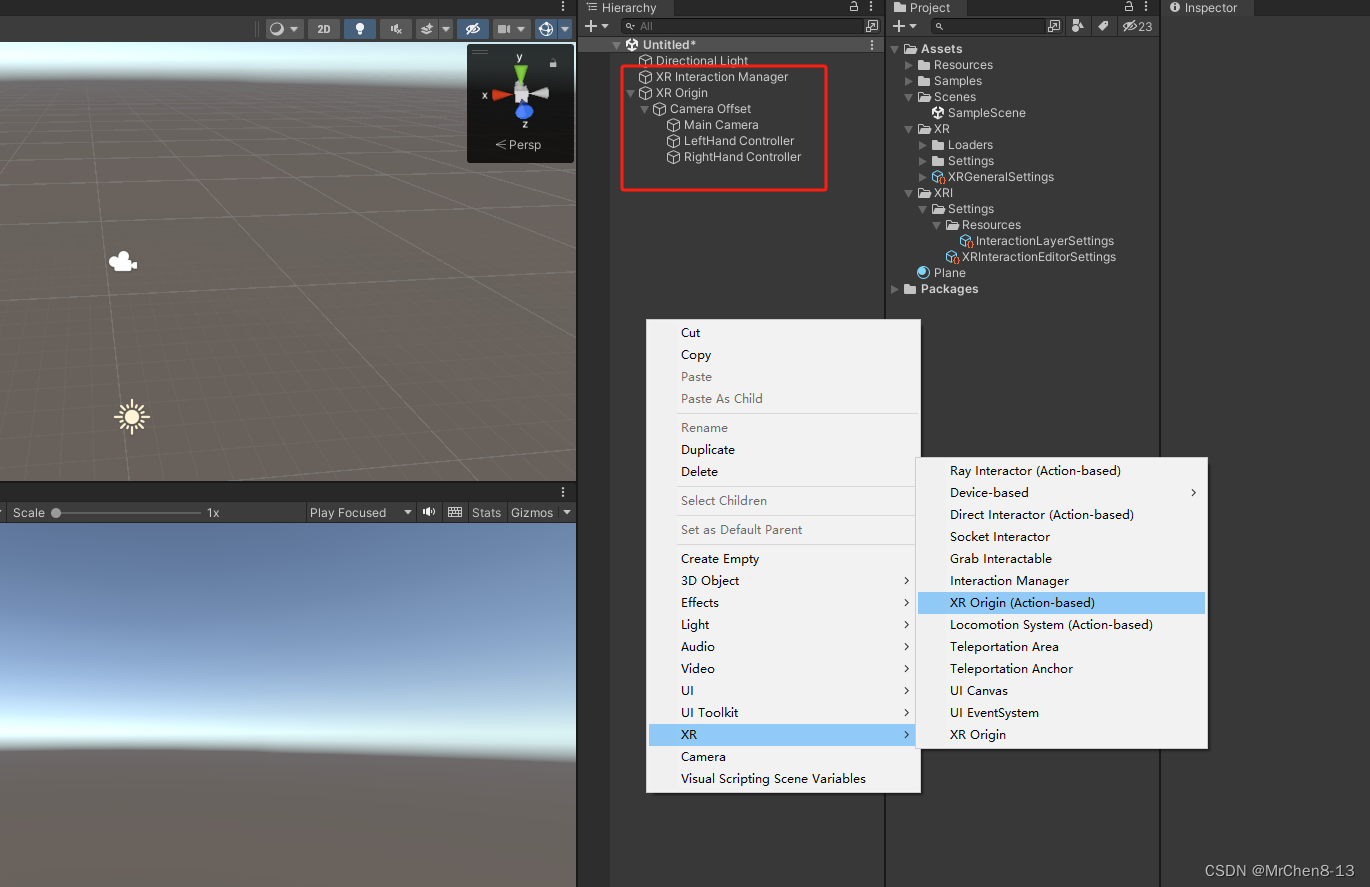Click the camera view options icon
This screenshot has width=1370, height=887.
505,29
